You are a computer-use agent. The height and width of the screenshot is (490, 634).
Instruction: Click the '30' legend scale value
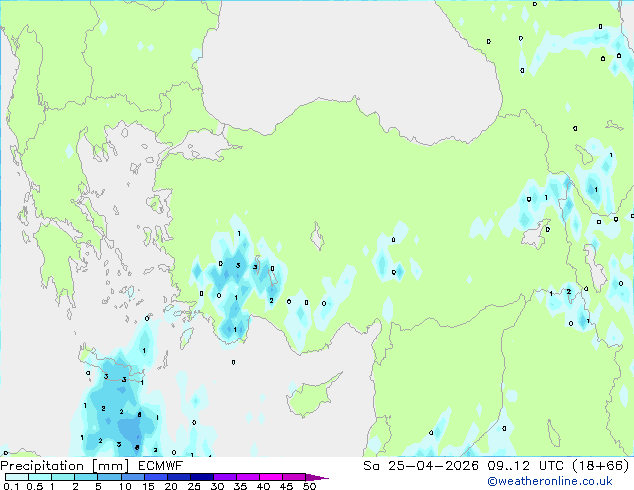pyautogui.click(x=217, y=486)
